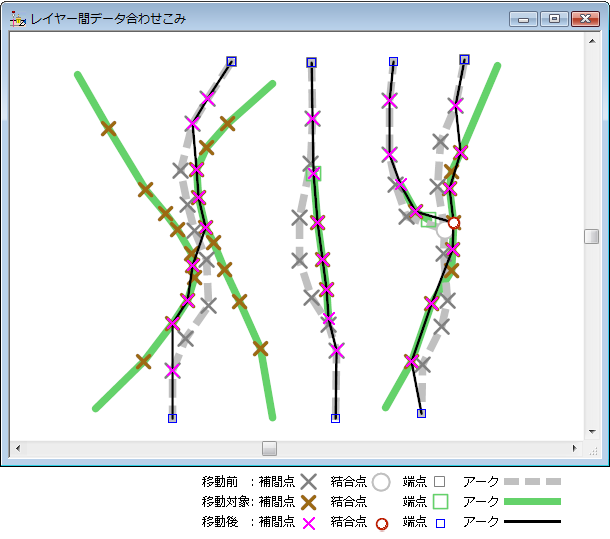Click the vertical scrollbar thumb

tap(592, 236)
